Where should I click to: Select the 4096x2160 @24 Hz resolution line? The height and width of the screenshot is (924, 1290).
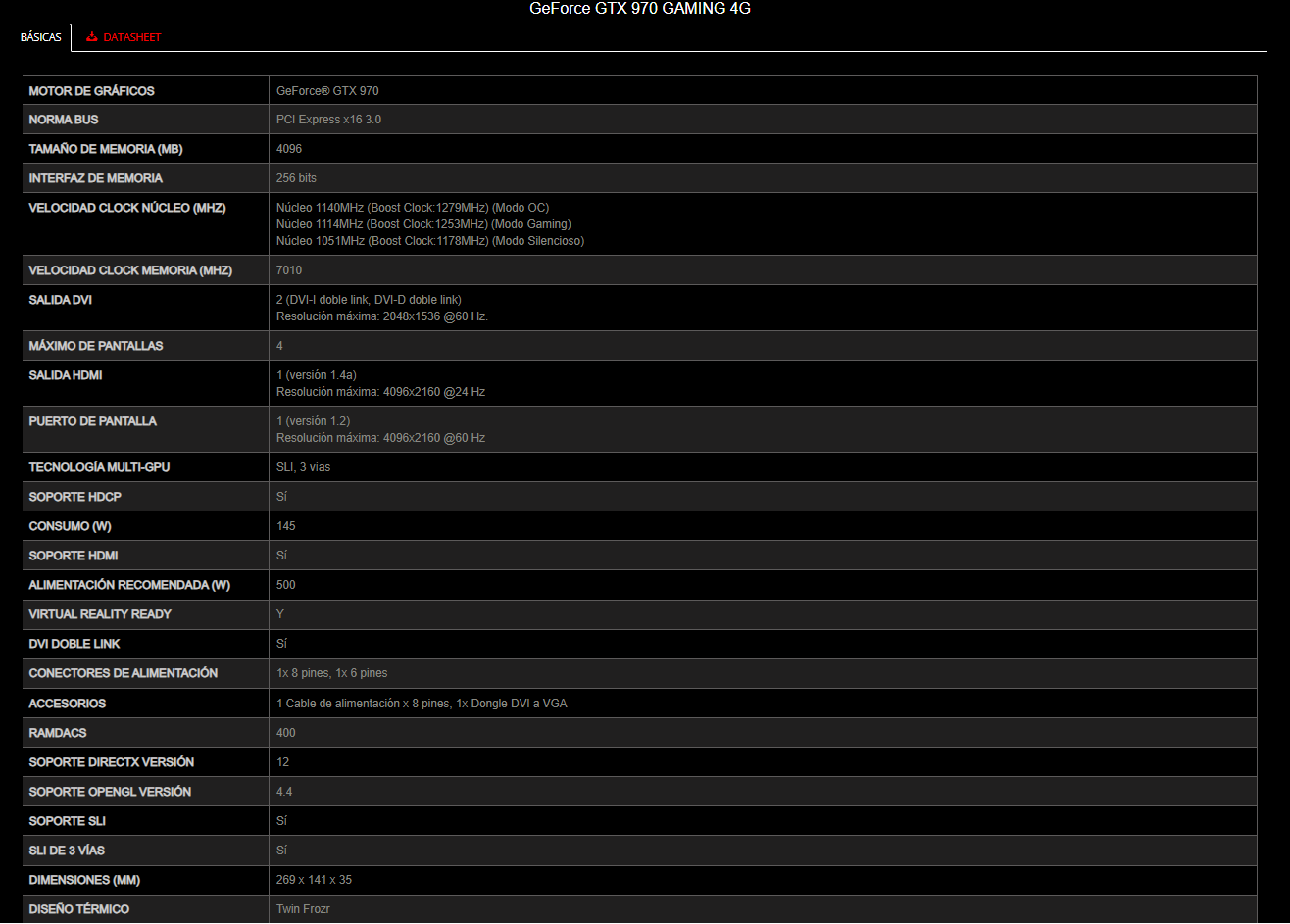pos(380,392)
